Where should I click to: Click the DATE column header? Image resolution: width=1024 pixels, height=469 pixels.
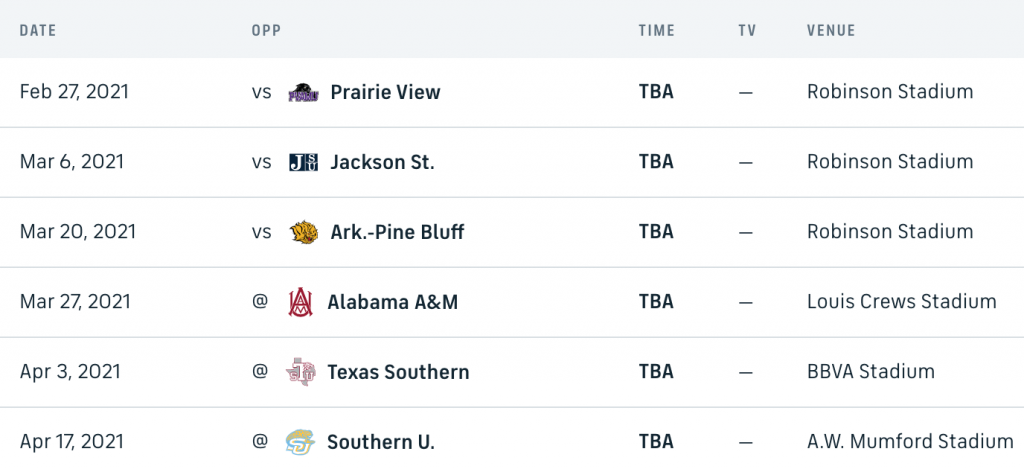[x=38, y=31]
